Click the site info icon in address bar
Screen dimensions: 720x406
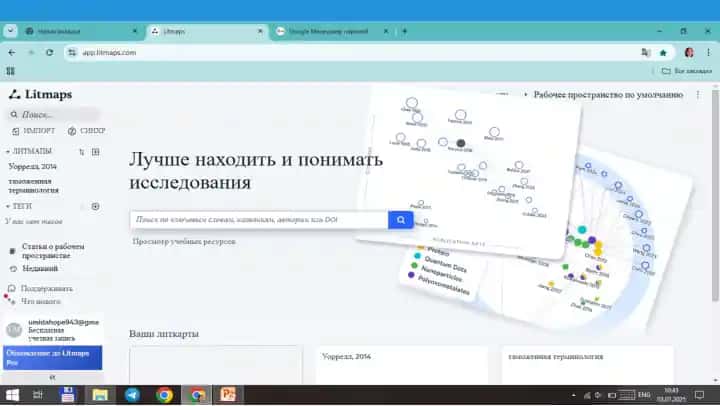(72, 53)
